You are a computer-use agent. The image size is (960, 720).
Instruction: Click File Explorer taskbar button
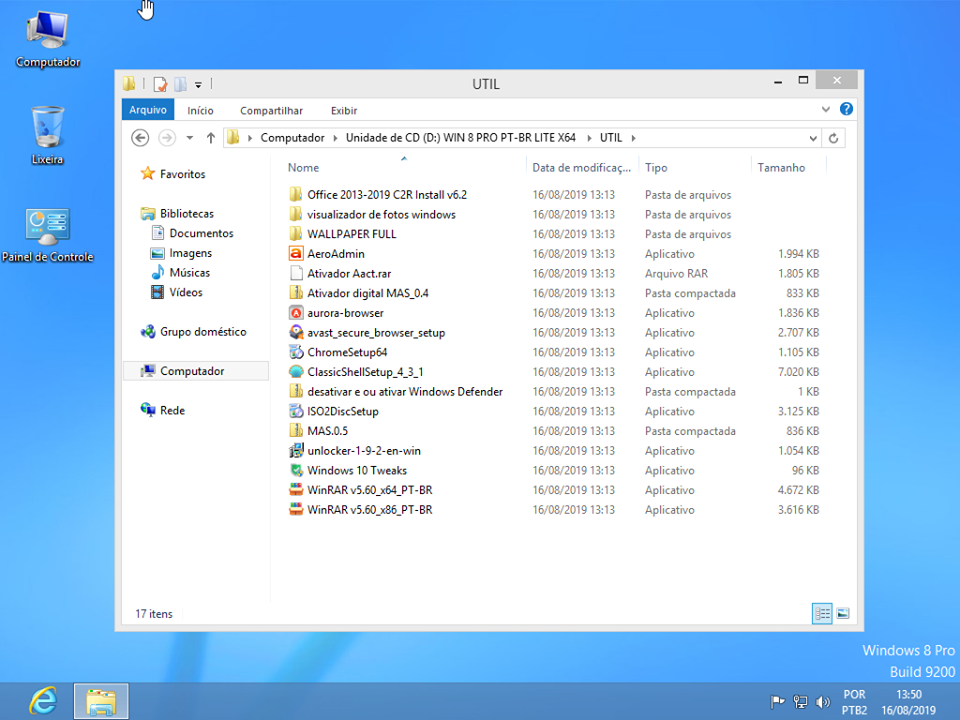tap(101, 701)
